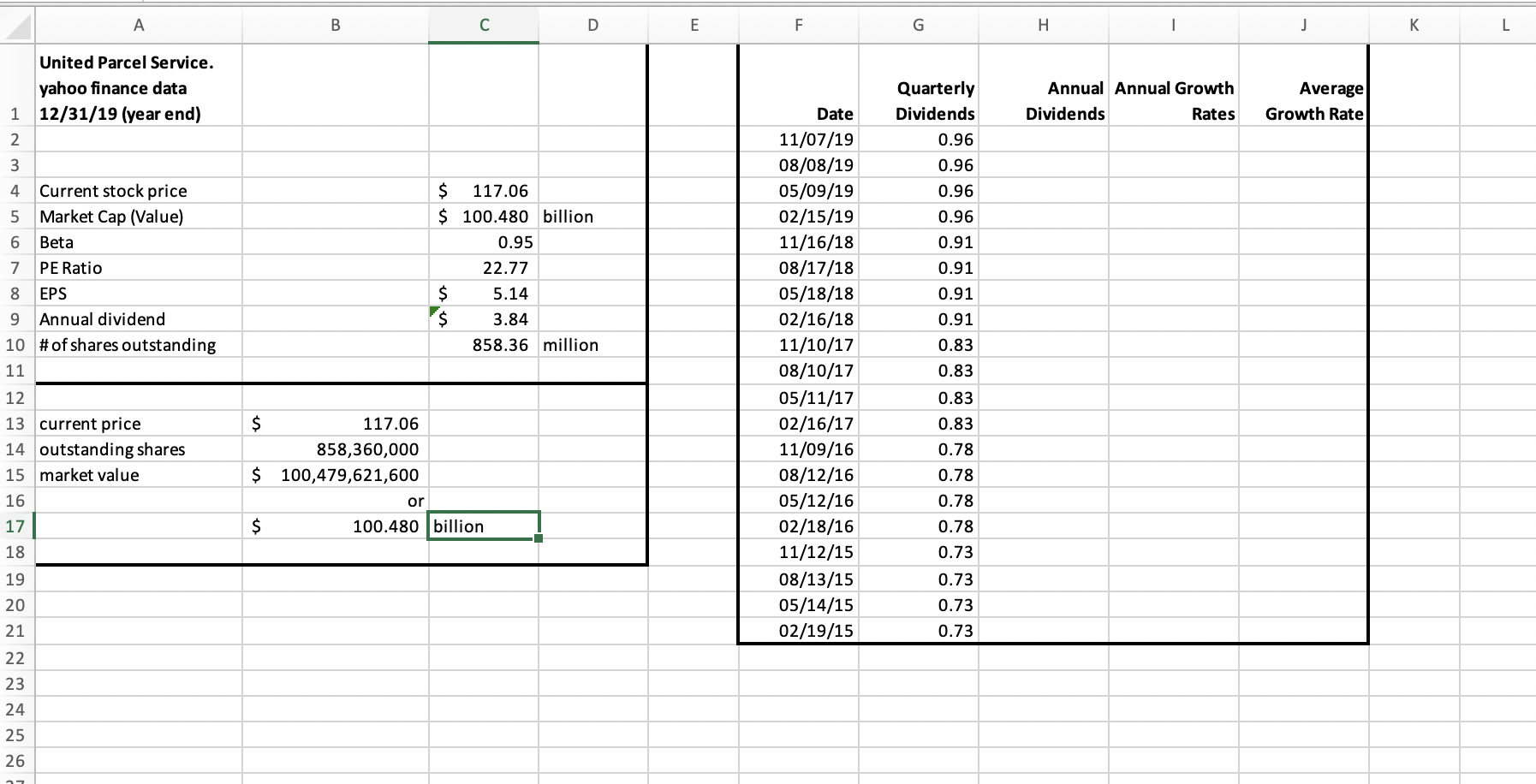Click the United Parcel Service title cell
Image resolution: width=1536 pixels, height=784 pixels.
coord(139,87)
